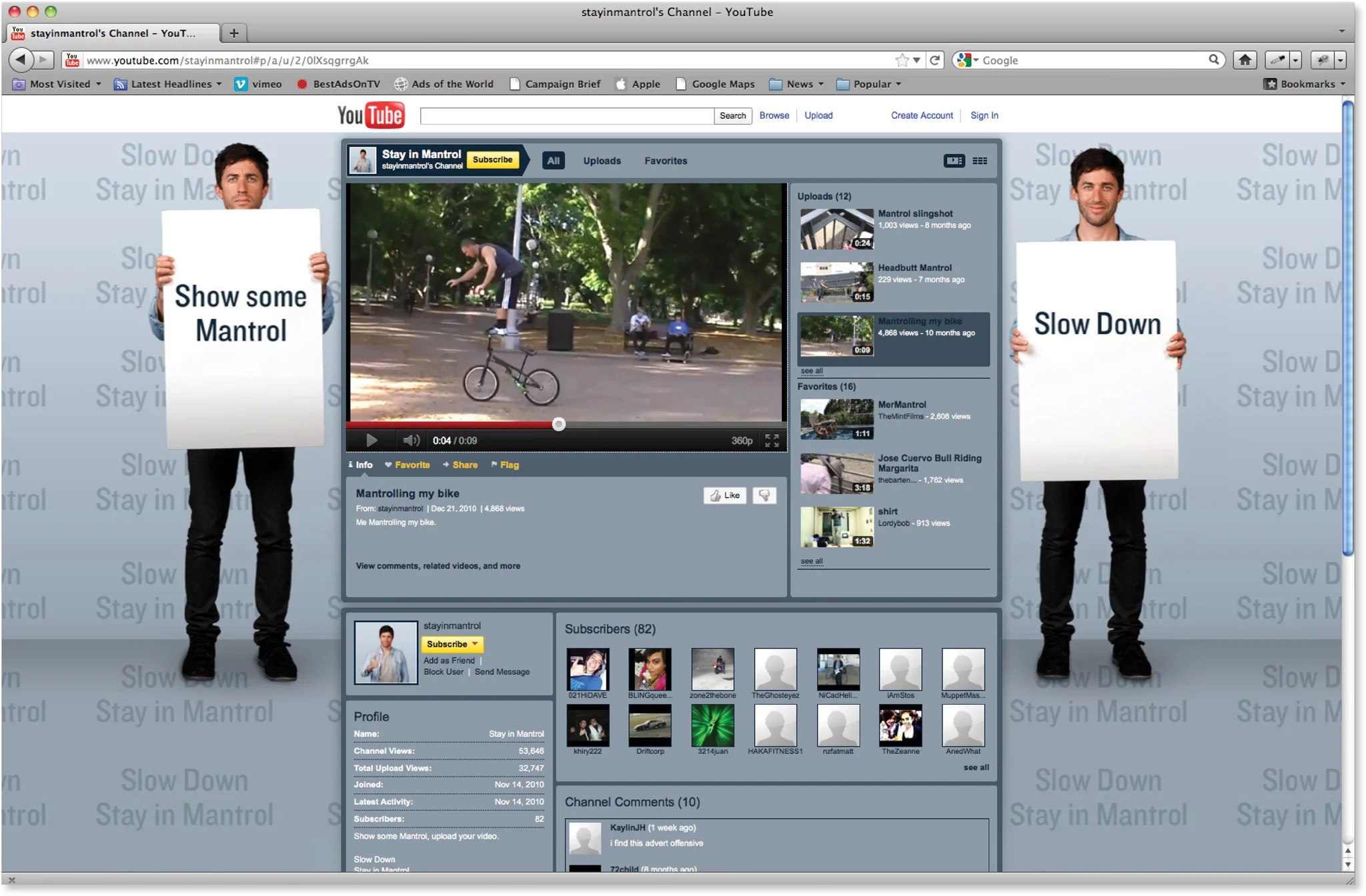Viewport: 1366px width, 896px height.
Task: Click Send Message link
Action: tap(502, 672)
